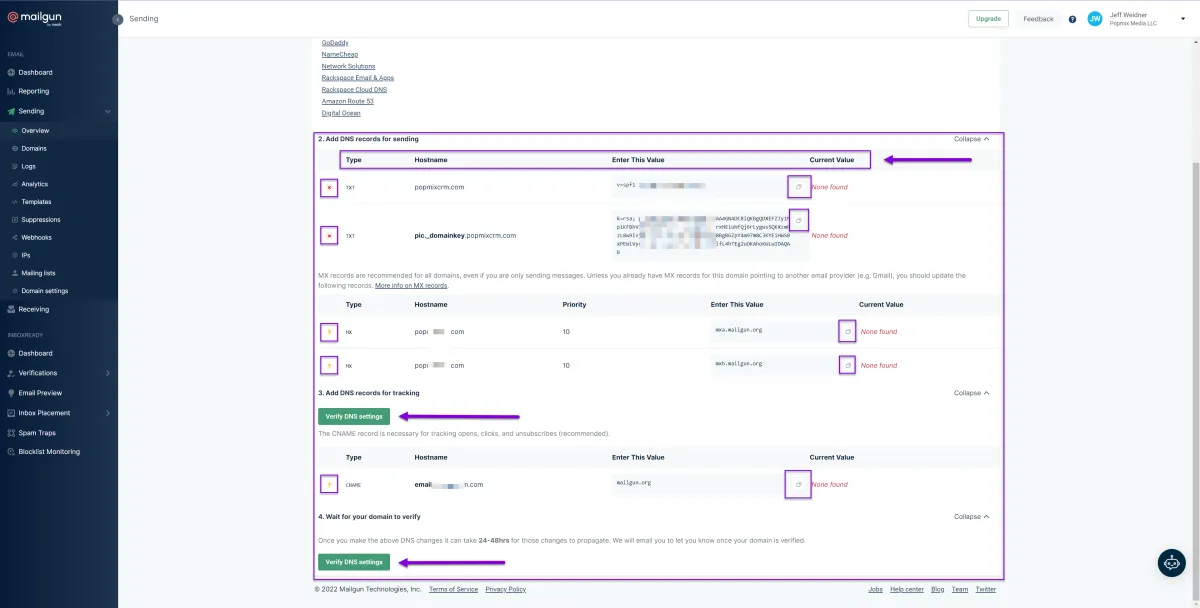Open the GoDaddy link
This screenshot has height=608, width=1200.
(334, 43)
